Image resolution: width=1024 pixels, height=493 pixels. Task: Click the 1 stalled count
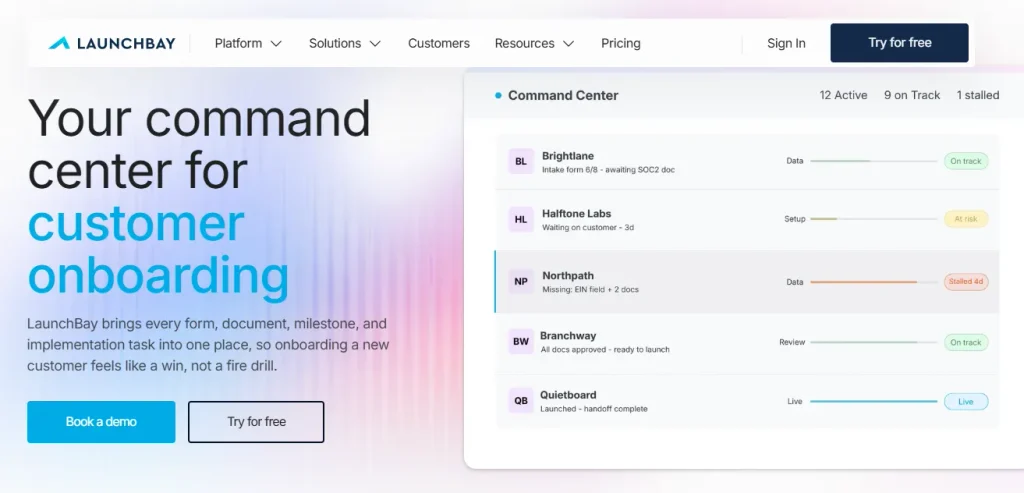click(978, 95)
